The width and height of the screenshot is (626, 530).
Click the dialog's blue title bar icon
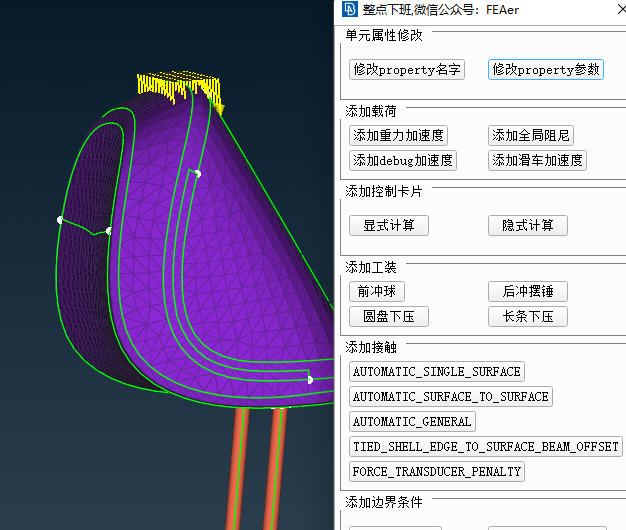pyautogui.click(x=350, y=9)
